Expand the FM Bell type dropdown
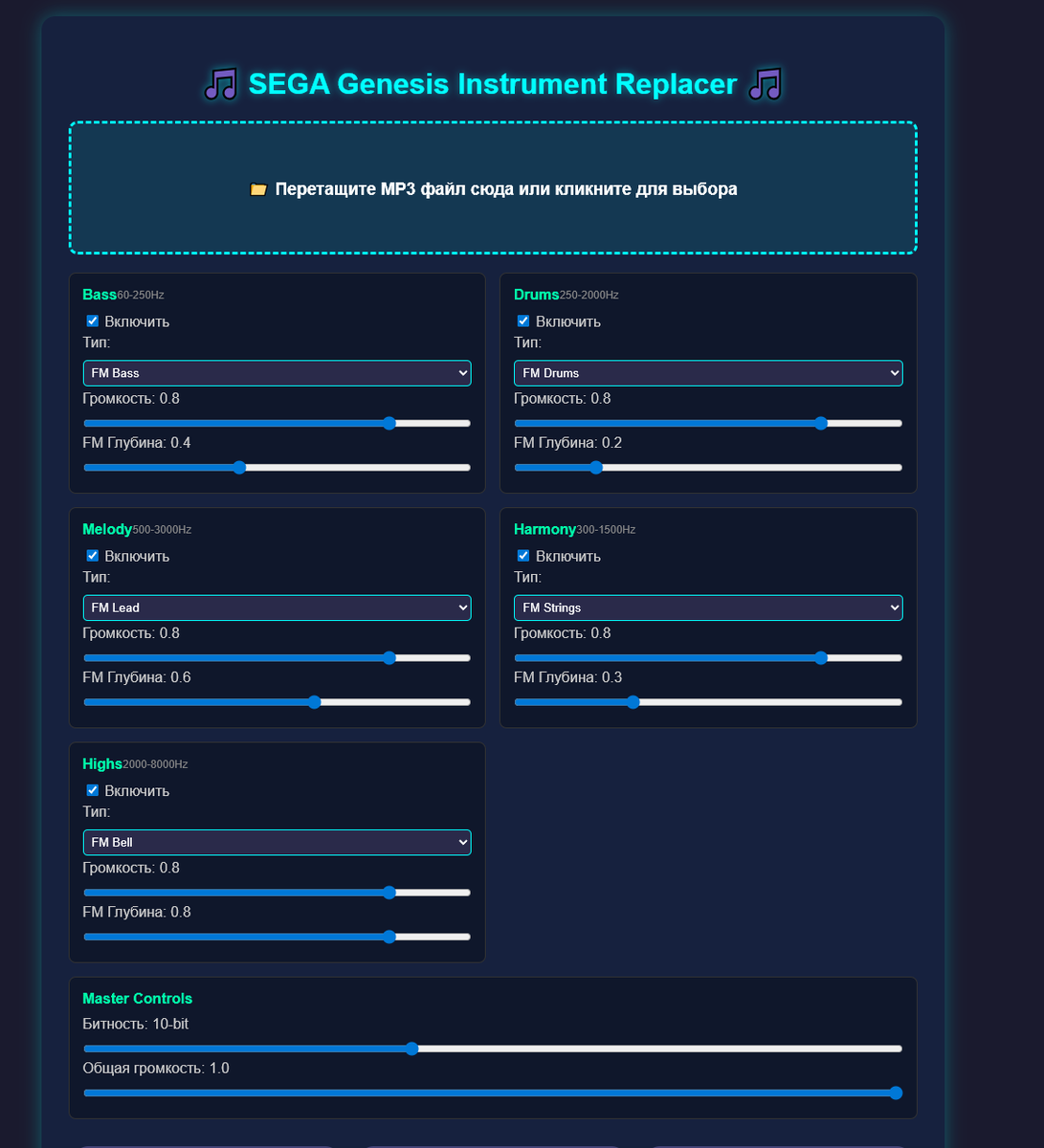This screenshot has width=1044, height=1148. (x=278, y=842)
